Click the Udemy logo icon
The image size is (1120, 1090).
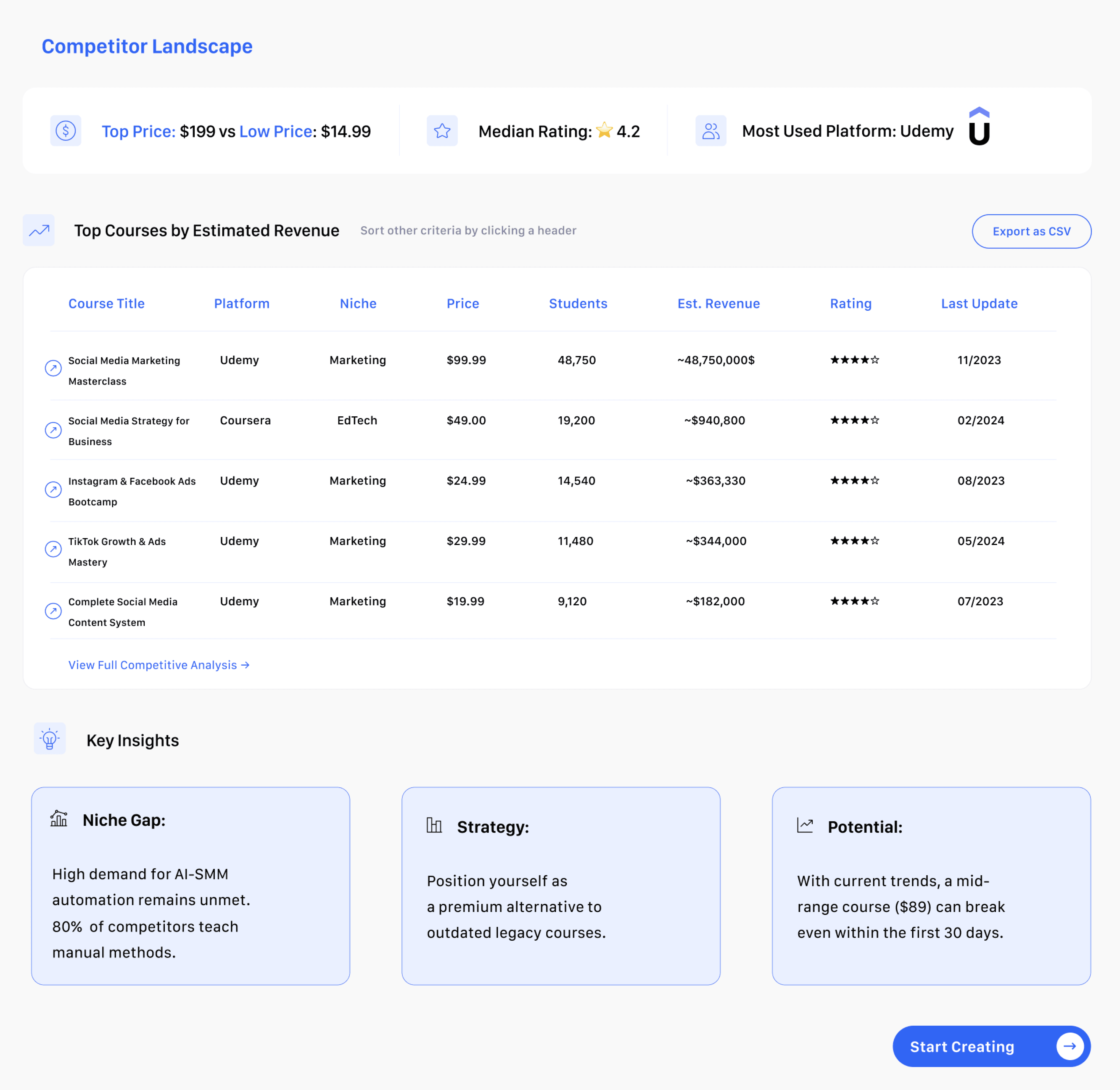(x=979, y=127)
